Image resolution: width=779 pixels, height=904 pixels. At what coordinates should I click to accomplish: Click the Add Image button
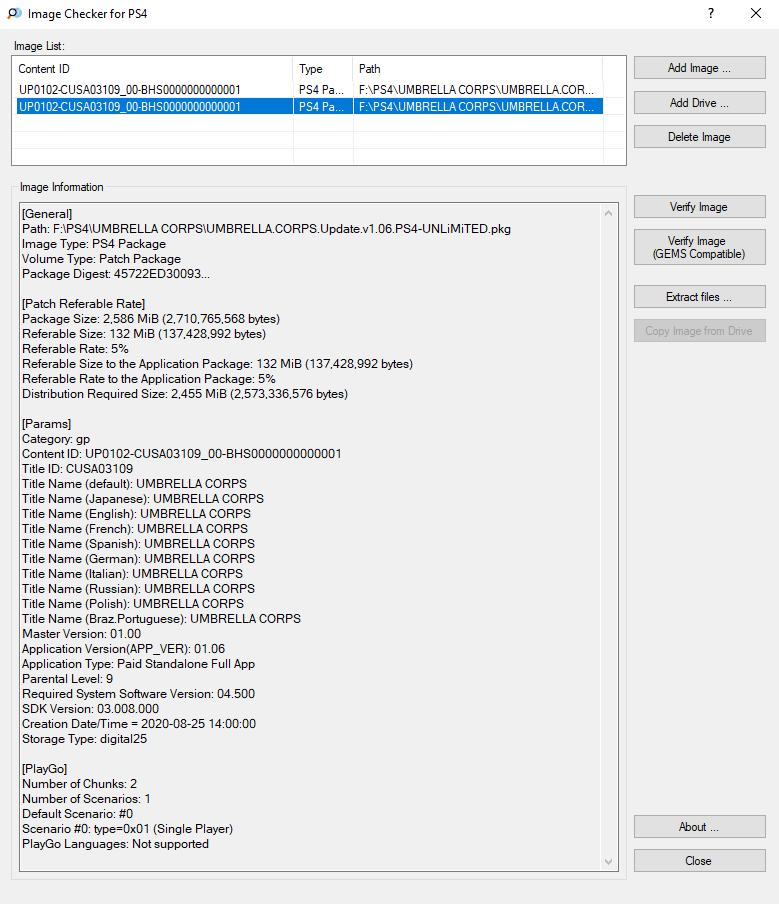699,68
